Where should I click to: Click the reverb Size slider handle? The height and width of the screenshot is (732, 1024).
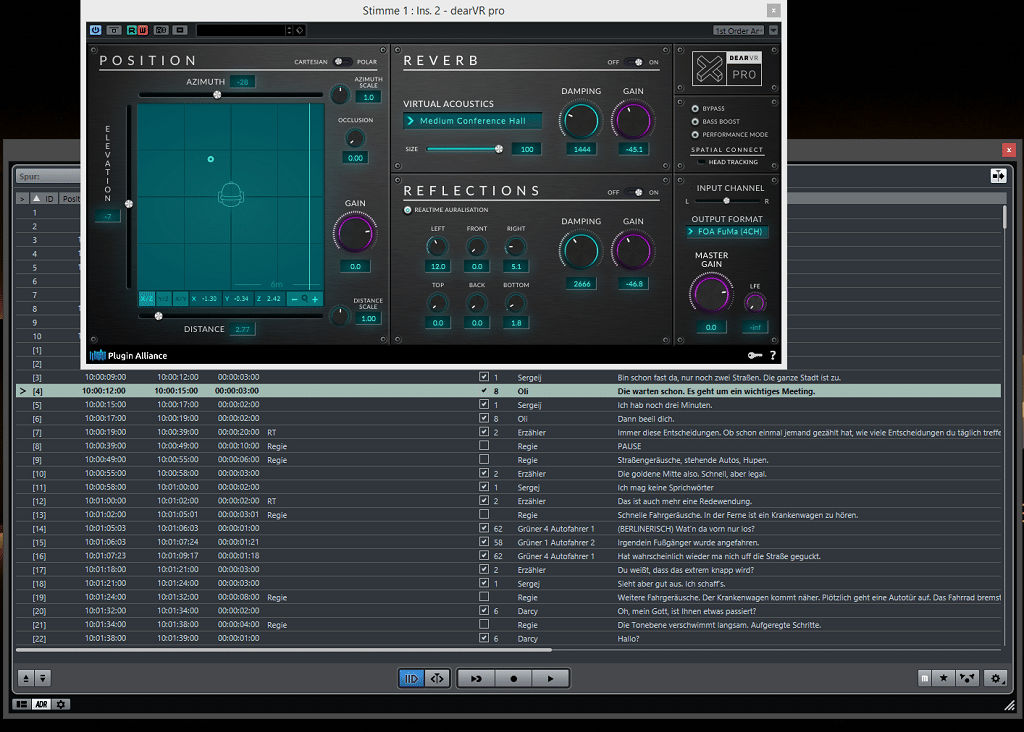tap(499, 149)
